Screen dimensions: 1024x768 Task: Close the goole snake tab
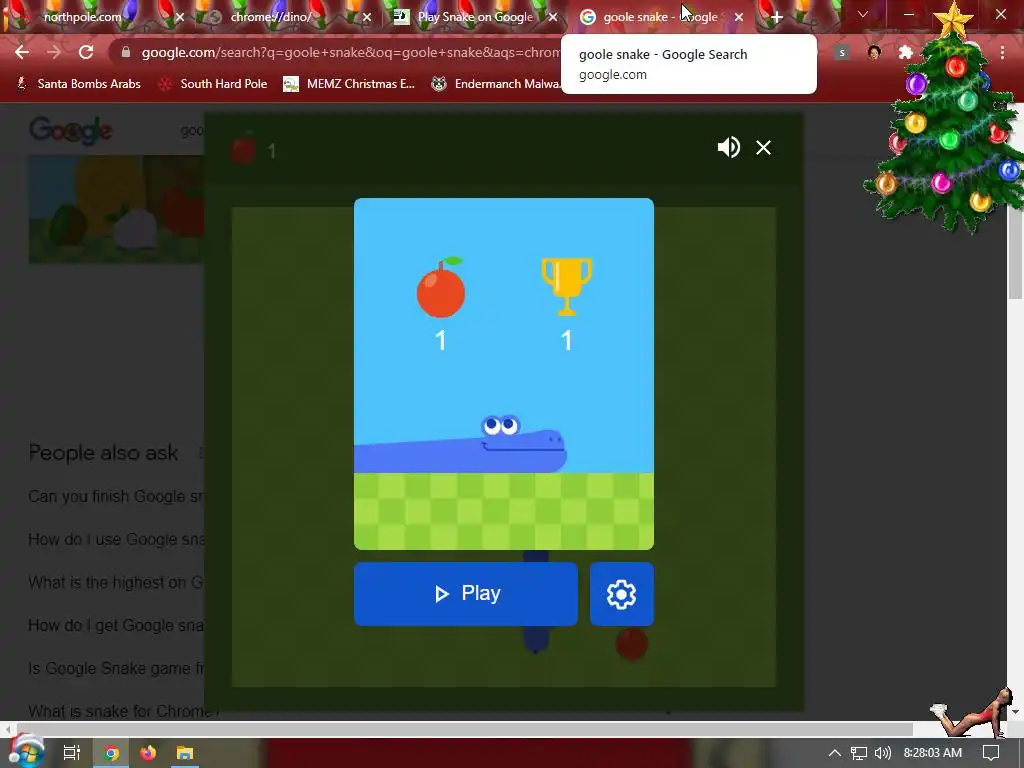tap(739, 18)
